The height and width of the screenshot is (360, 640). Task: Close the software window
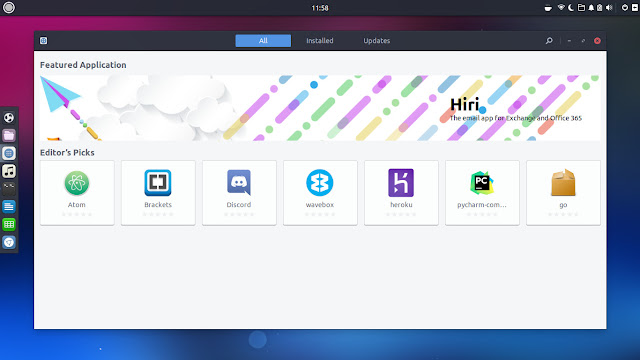[x=597, y=41]
